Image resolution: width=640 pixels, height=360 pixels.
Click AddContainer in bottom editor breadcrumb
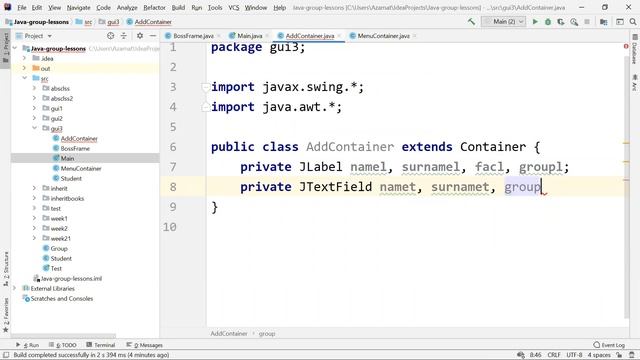point(229,333)
